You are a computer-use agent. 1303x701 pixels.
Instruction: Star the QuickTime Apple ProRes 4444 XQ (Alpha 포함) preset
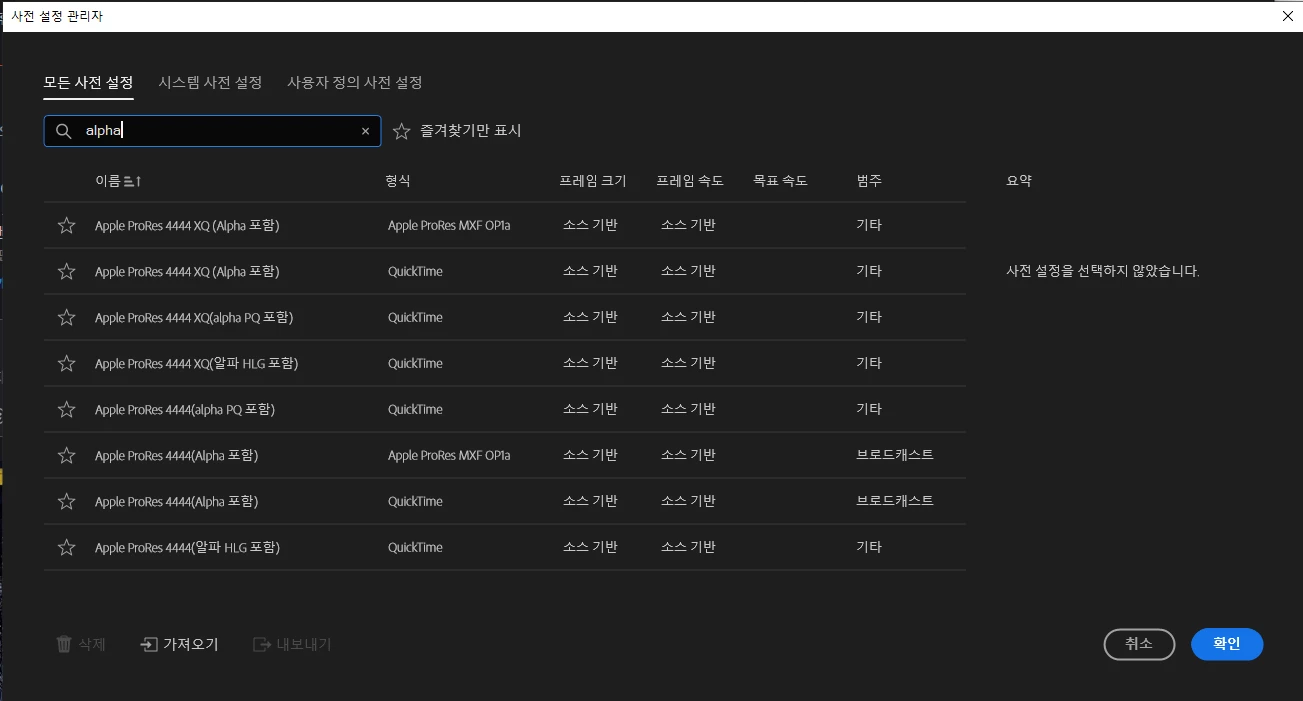(67, 271)
